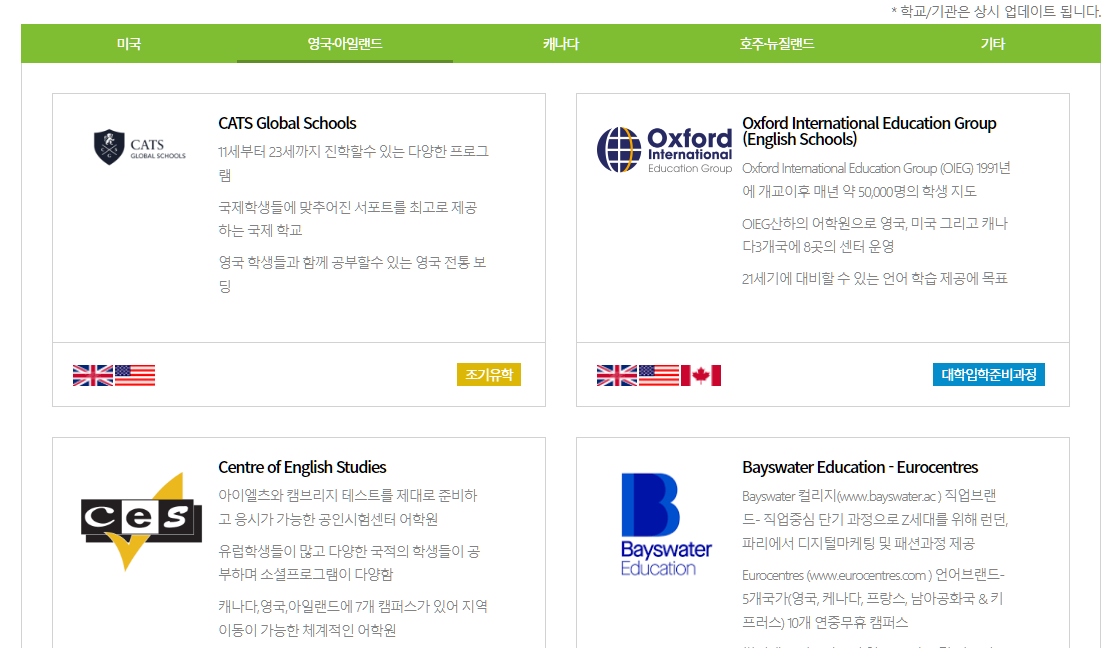Screen dimensions: 1114x648
Task: Click the 조기유학 tag on CATS card
Action: (x=489, y=374)
